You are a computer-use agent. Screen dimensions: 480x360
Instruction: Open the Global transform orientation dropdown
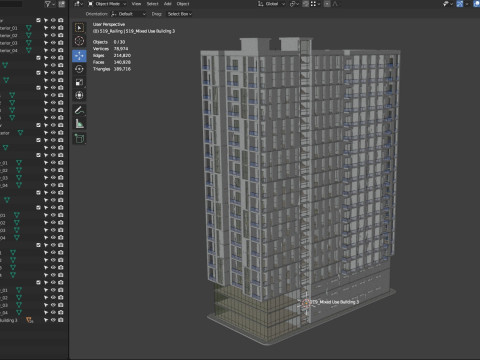point(272,4)
